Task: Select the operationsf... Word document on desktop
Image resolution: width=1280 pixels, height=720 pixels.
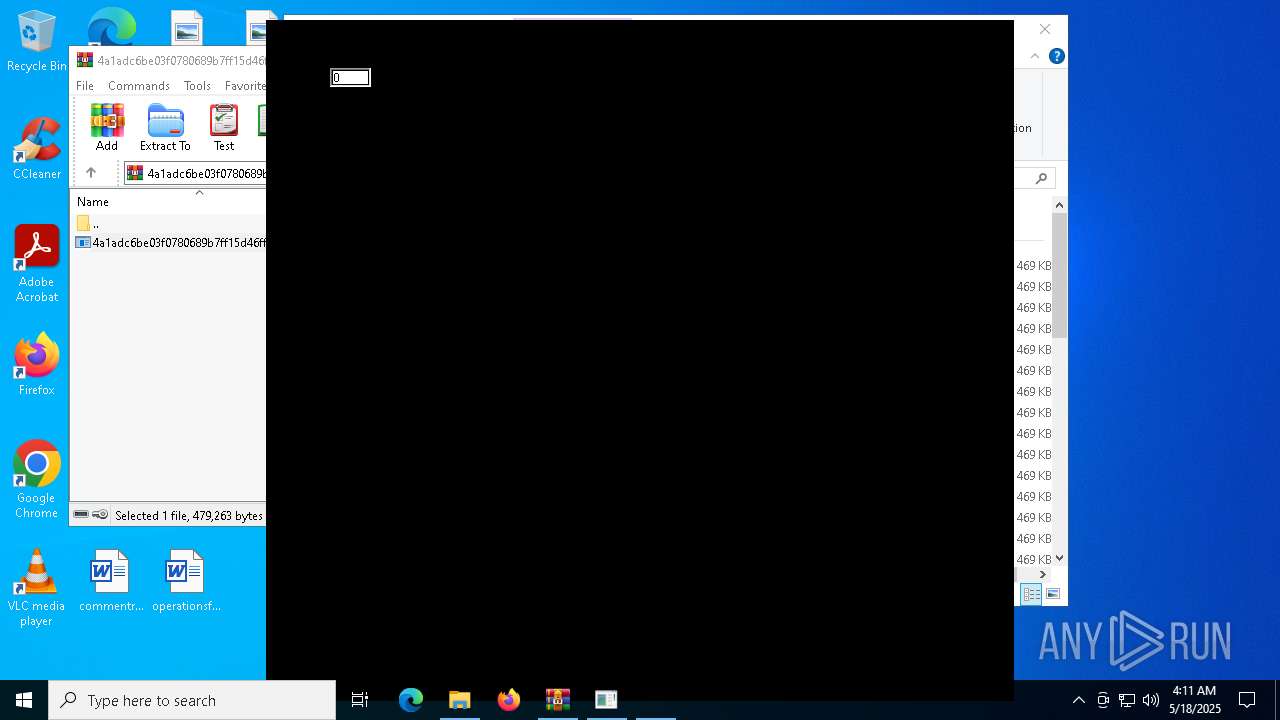Action: pos(186,580)
